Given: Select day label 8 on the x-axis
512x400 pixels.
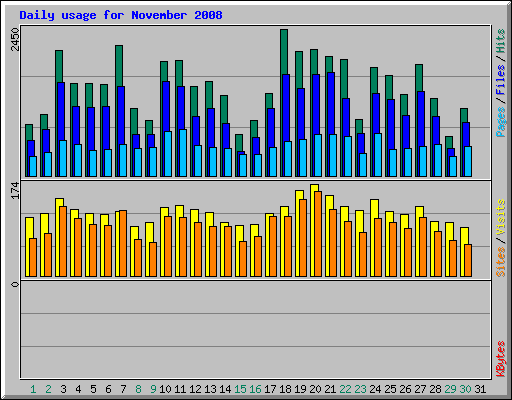Looking at the screenshot, I should (x=138, y=389).
